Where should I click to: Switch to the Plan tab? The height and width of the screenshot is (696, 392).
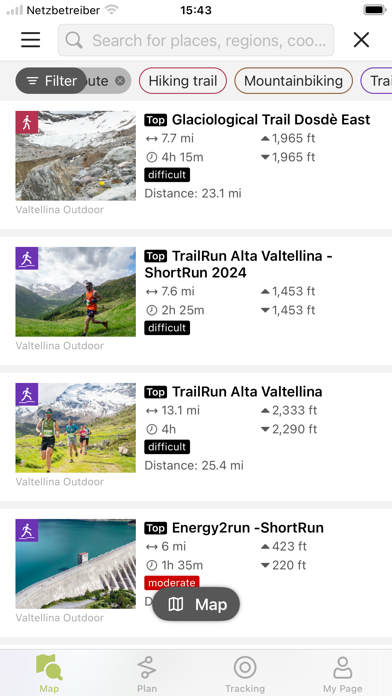[x=147, y=673]
